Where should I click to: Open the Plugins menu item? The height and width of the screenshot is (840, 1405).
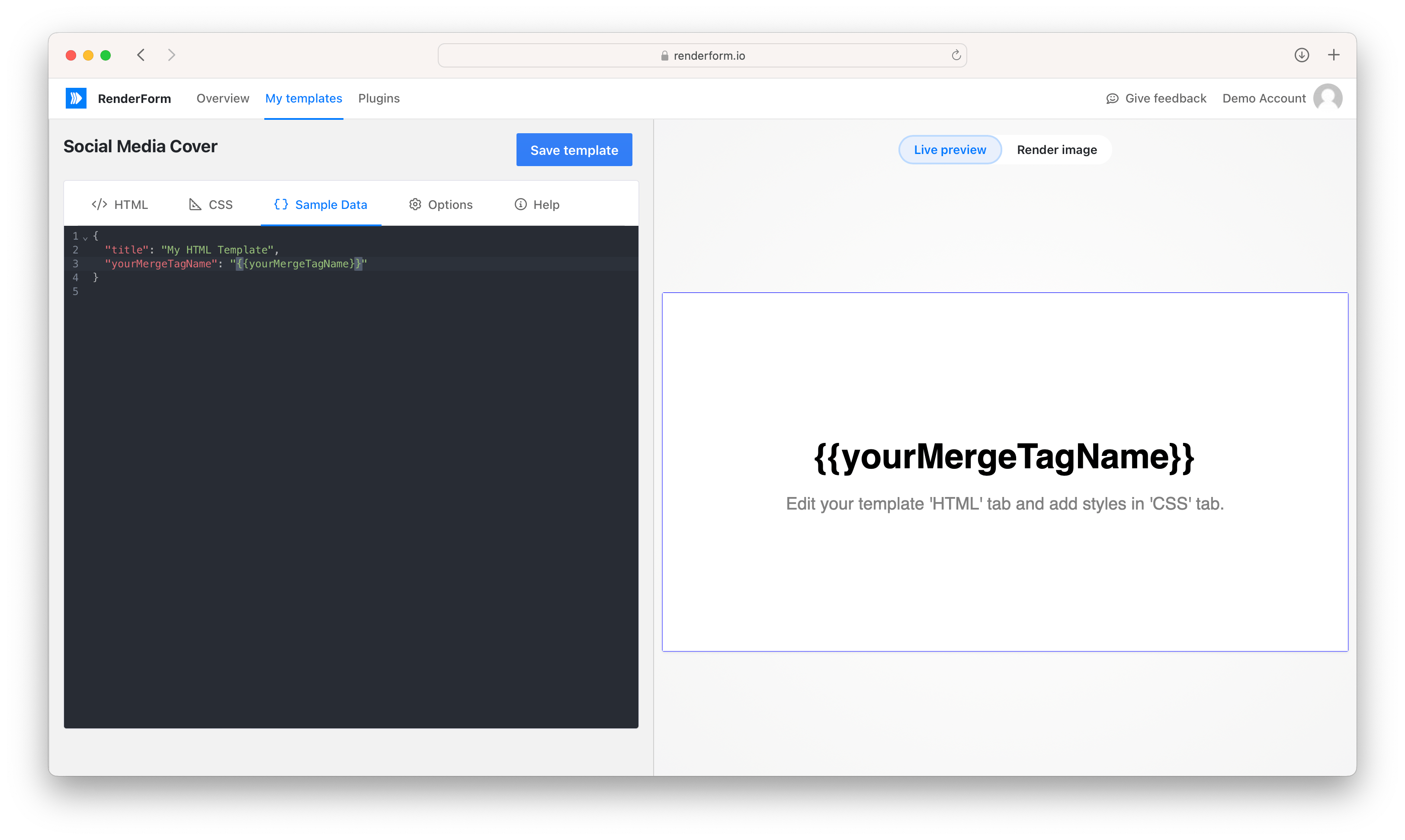[379, 98]
